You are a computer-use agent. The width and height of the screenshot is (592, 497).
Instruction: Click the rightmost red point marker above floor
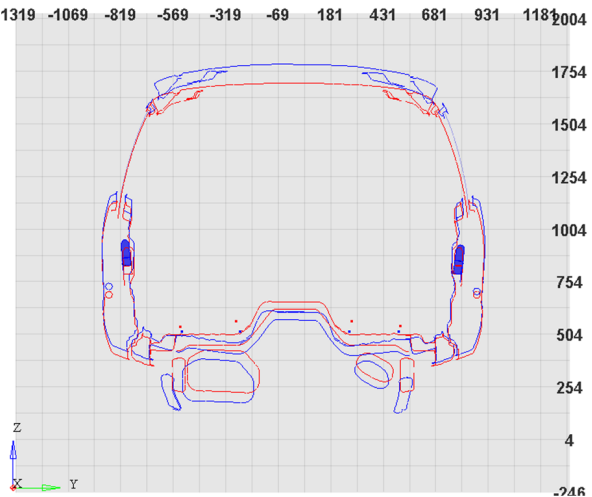(x=400, y=326)
